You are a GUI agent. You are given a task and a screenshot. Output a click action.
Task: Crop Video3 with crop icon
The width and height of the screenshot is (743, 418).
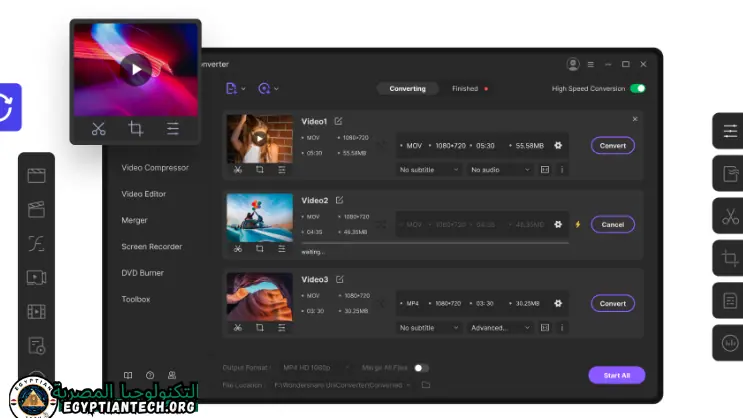[x=260, y=328]
